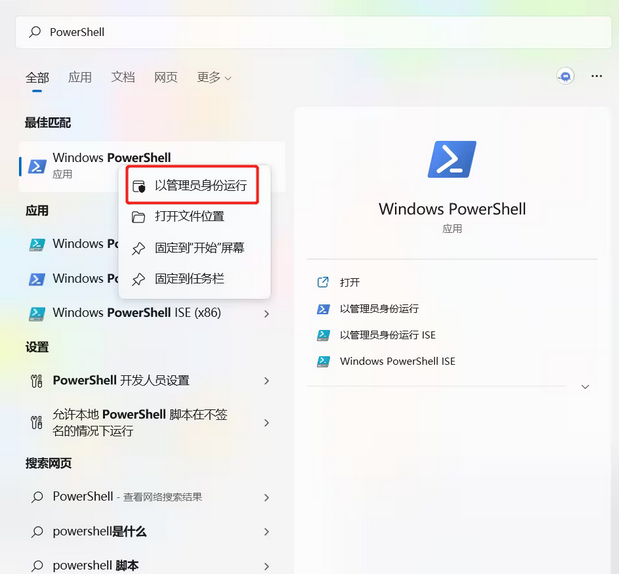Select Windows PowerShell best match result
619x574 pixels.
[x=152, y=167]
